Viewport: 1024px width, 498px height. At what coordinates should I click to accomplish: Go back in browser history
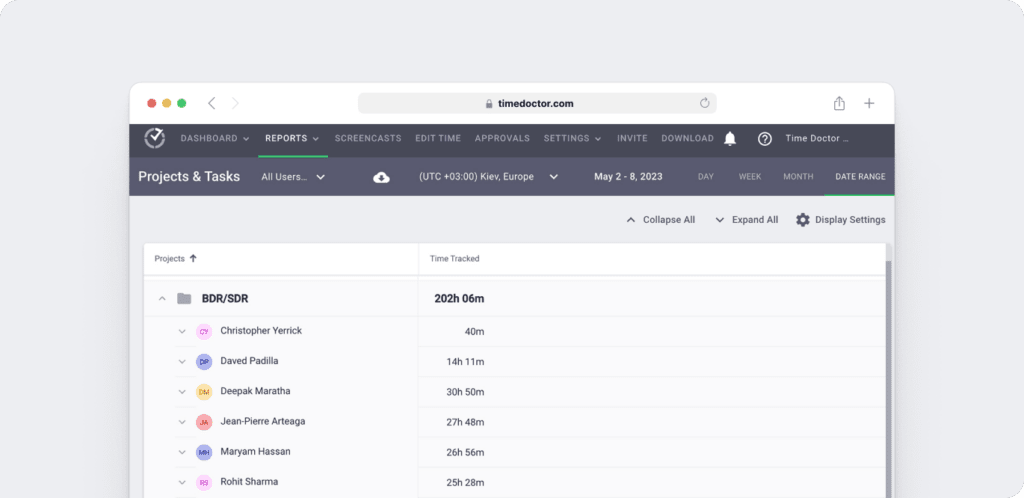click(x=211, y=103)
